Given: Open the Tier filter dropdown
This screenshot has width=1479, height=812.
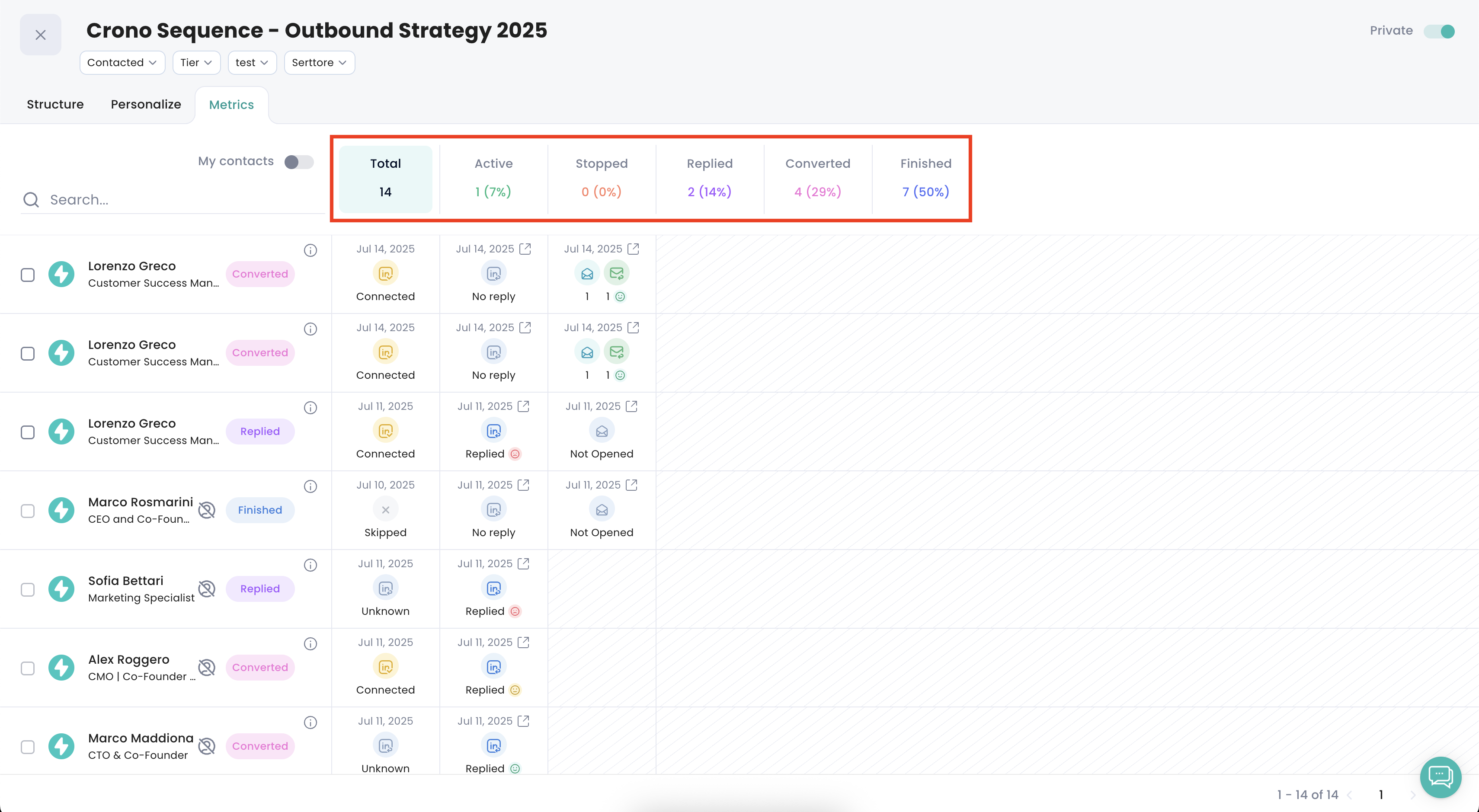Looking at the screenshot, I should click(x=196, y=63).
